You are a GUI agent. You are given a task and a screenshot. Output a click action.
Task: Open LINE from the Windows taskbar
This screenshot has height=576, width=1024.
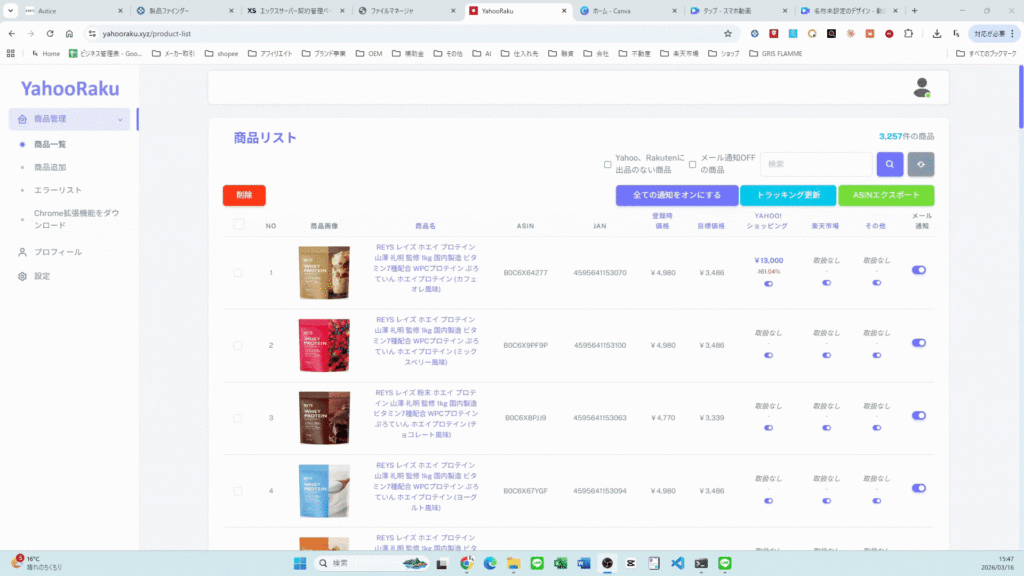pyautogui.click(x=536, y=563)
